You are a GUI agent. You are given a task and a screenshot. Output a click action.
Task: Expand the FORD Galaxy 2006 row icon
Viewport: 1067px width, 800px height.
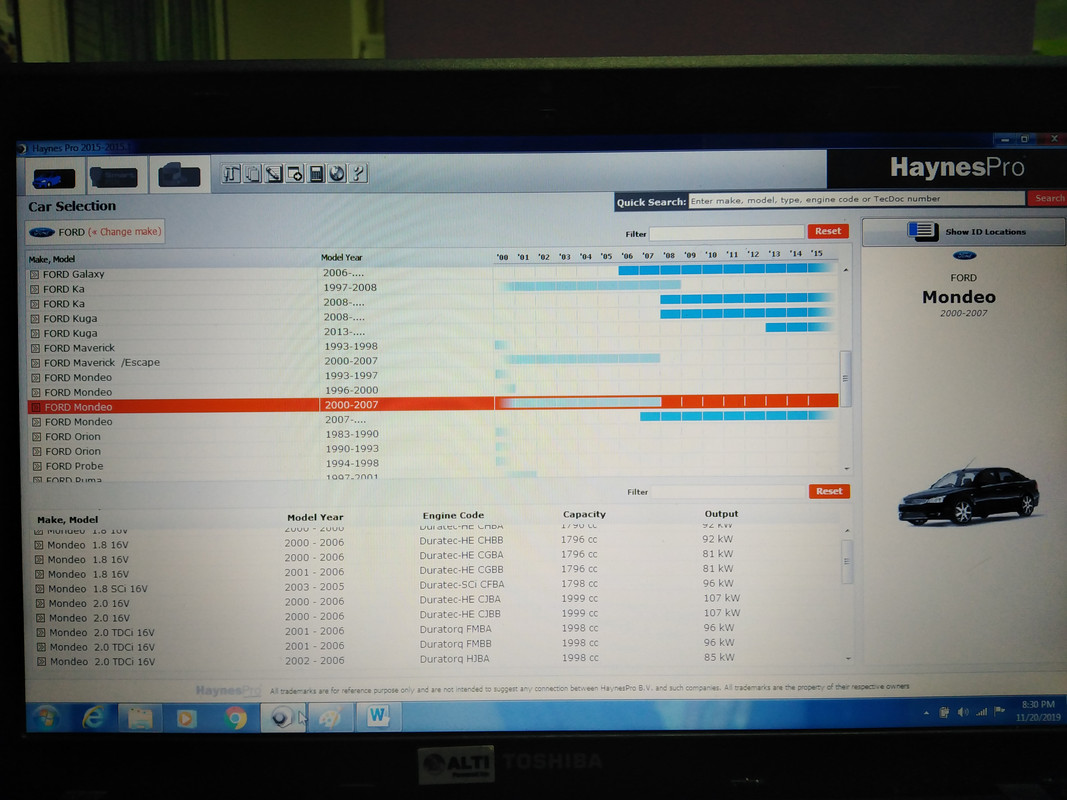point(35,275)
